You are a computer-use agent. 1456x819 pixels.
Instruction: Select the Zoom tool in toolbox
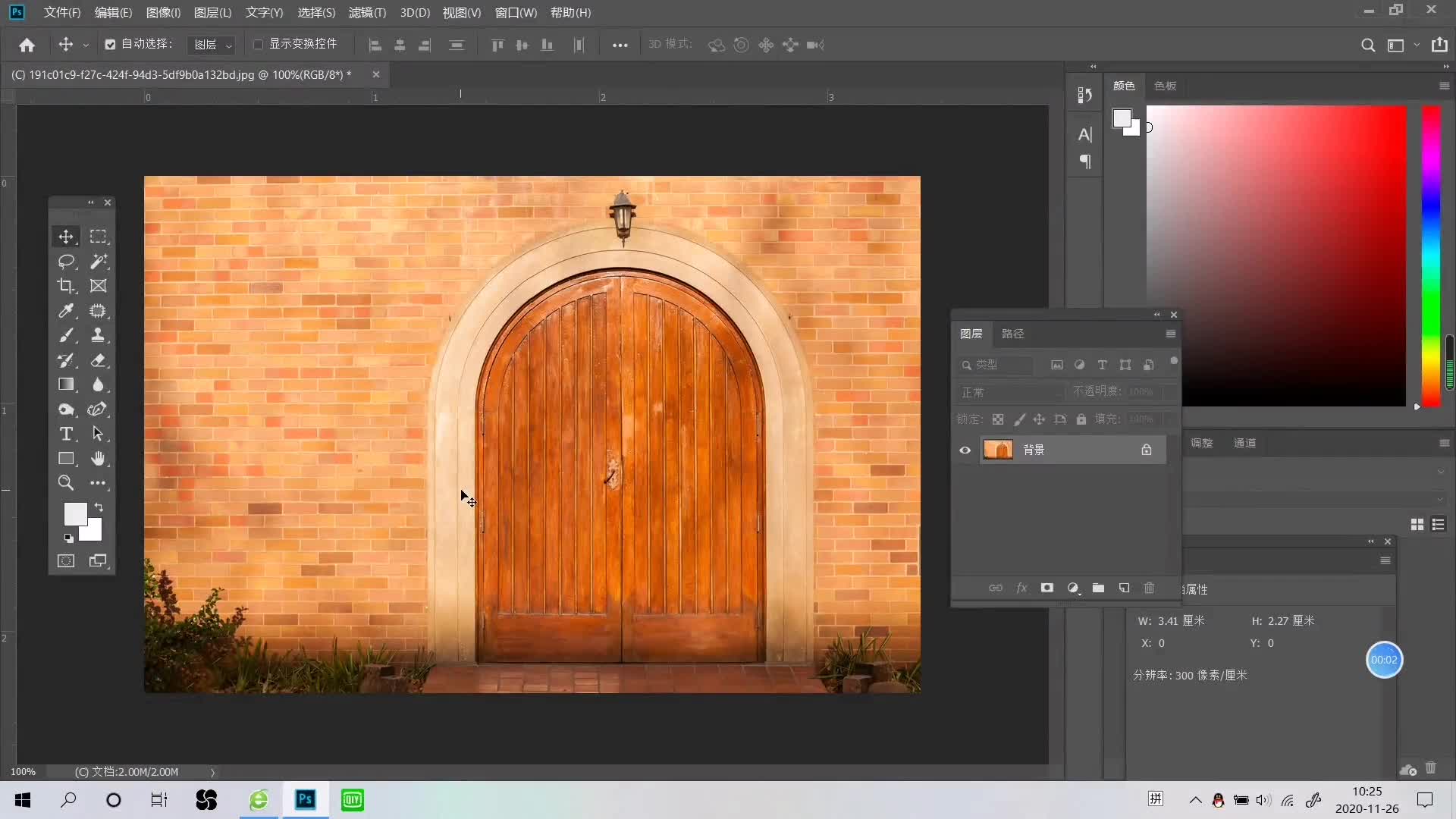tap(66, 483)
